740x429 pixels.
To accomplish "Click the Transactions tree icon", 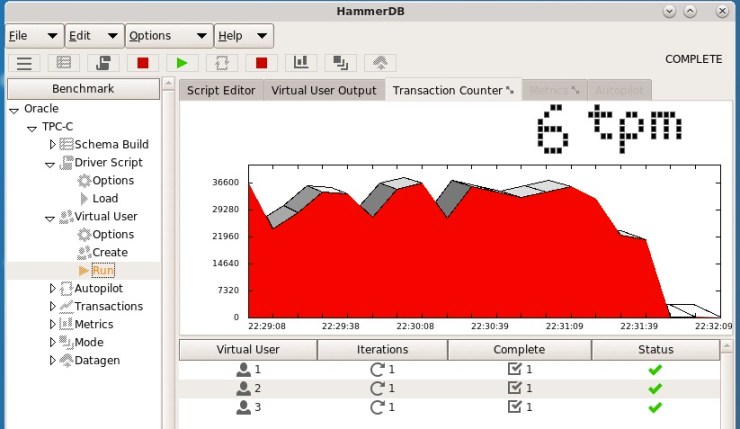I will pyautogui.click(x=66, y=306).
